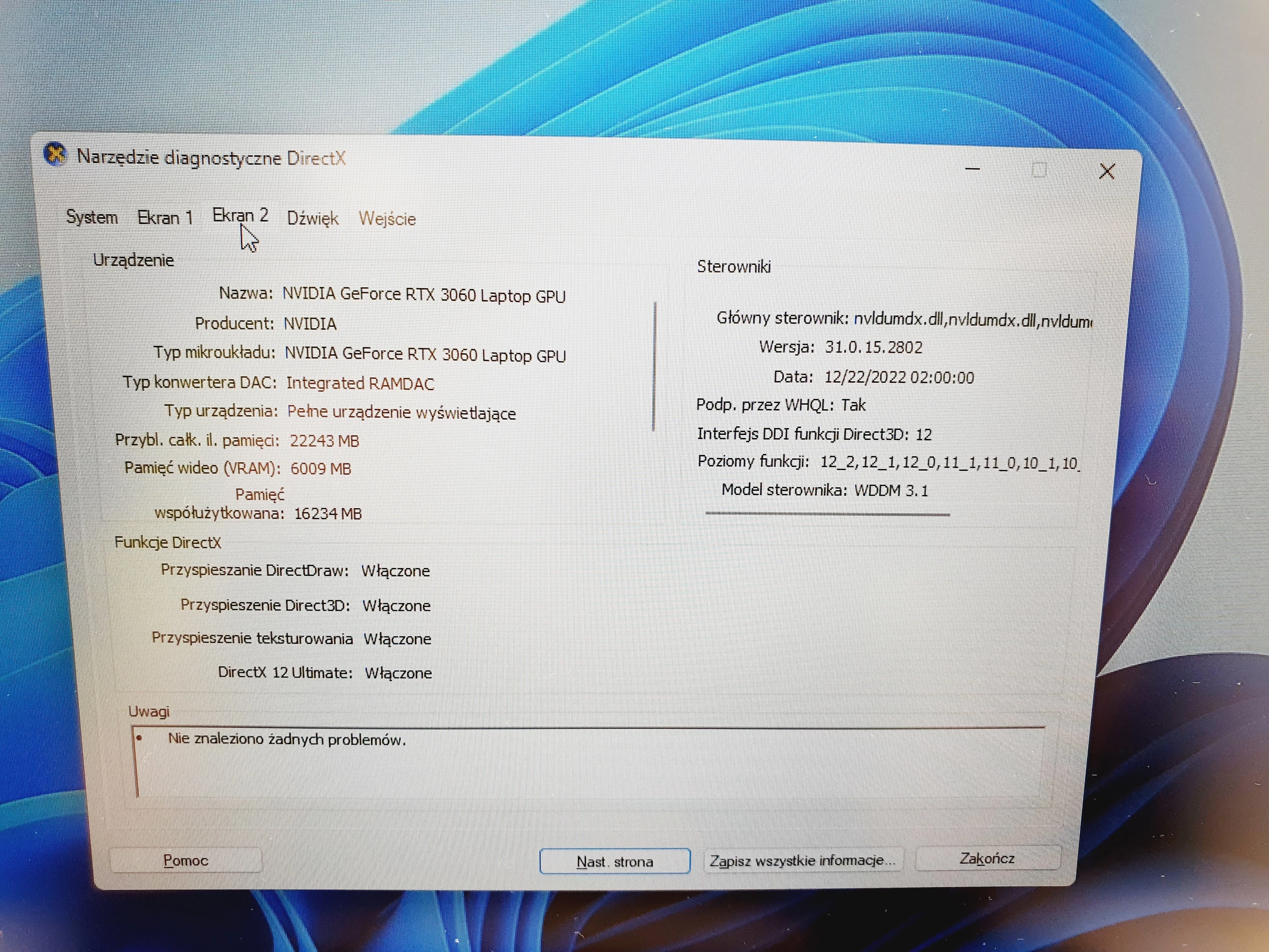Screen dimensions: 1269x952
Task: Click the DirectX diagnostic tool title icon
Action: click(x=56, y=154)
